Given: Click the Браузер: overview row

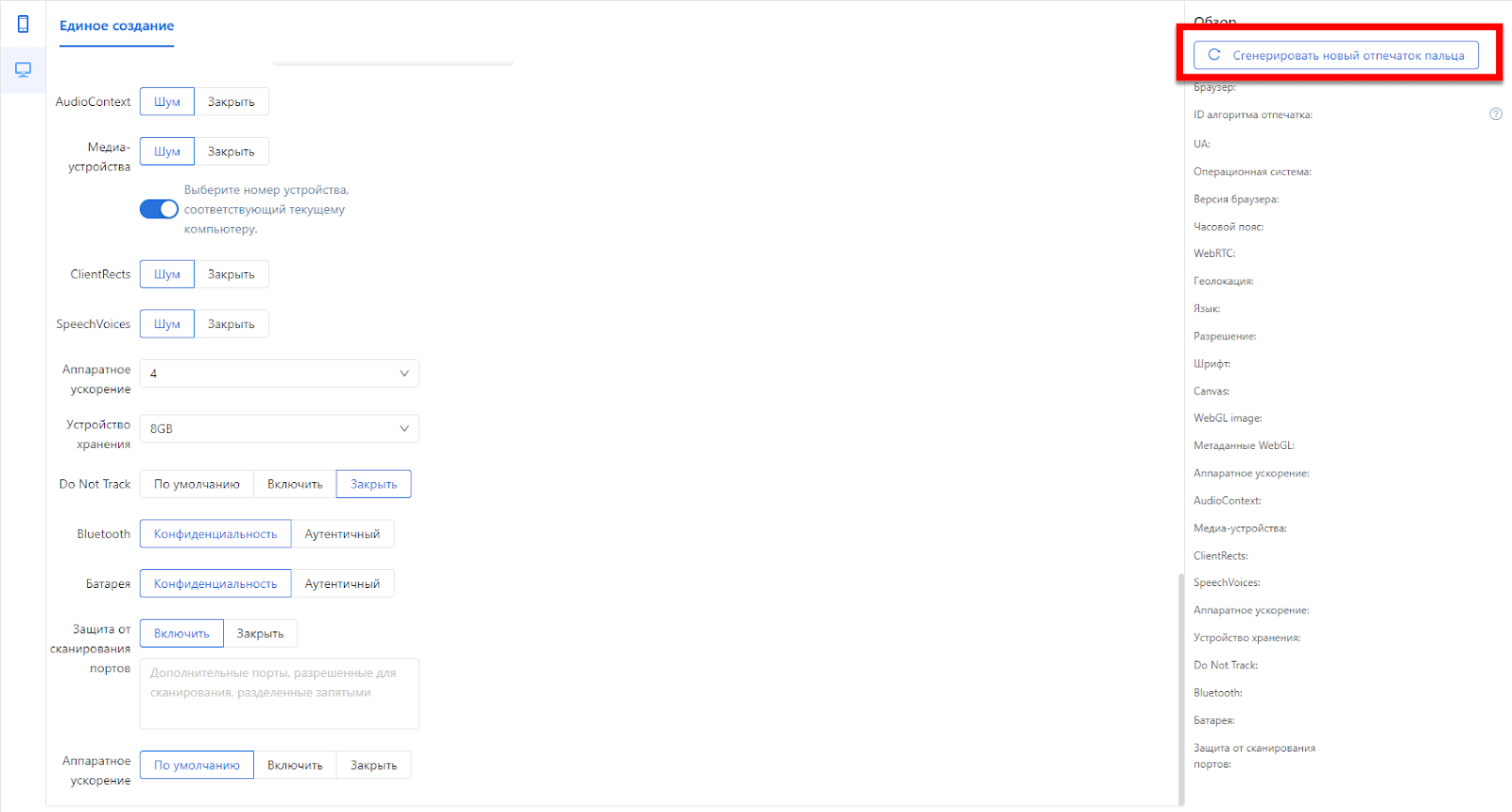Looking at the screenshot, I should tap(1214, 87).
